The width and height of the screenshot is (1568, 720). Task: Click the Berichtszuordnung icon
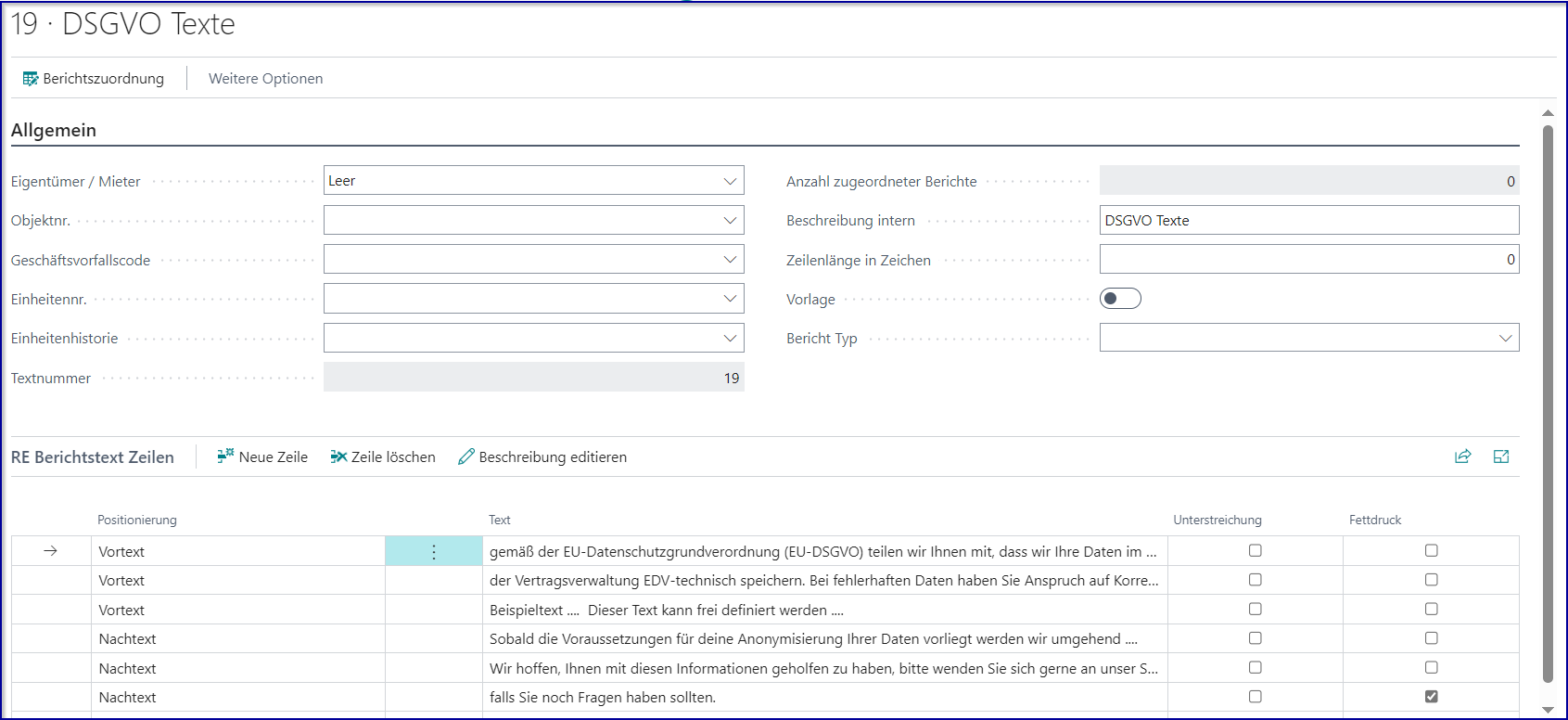(31, 79)
